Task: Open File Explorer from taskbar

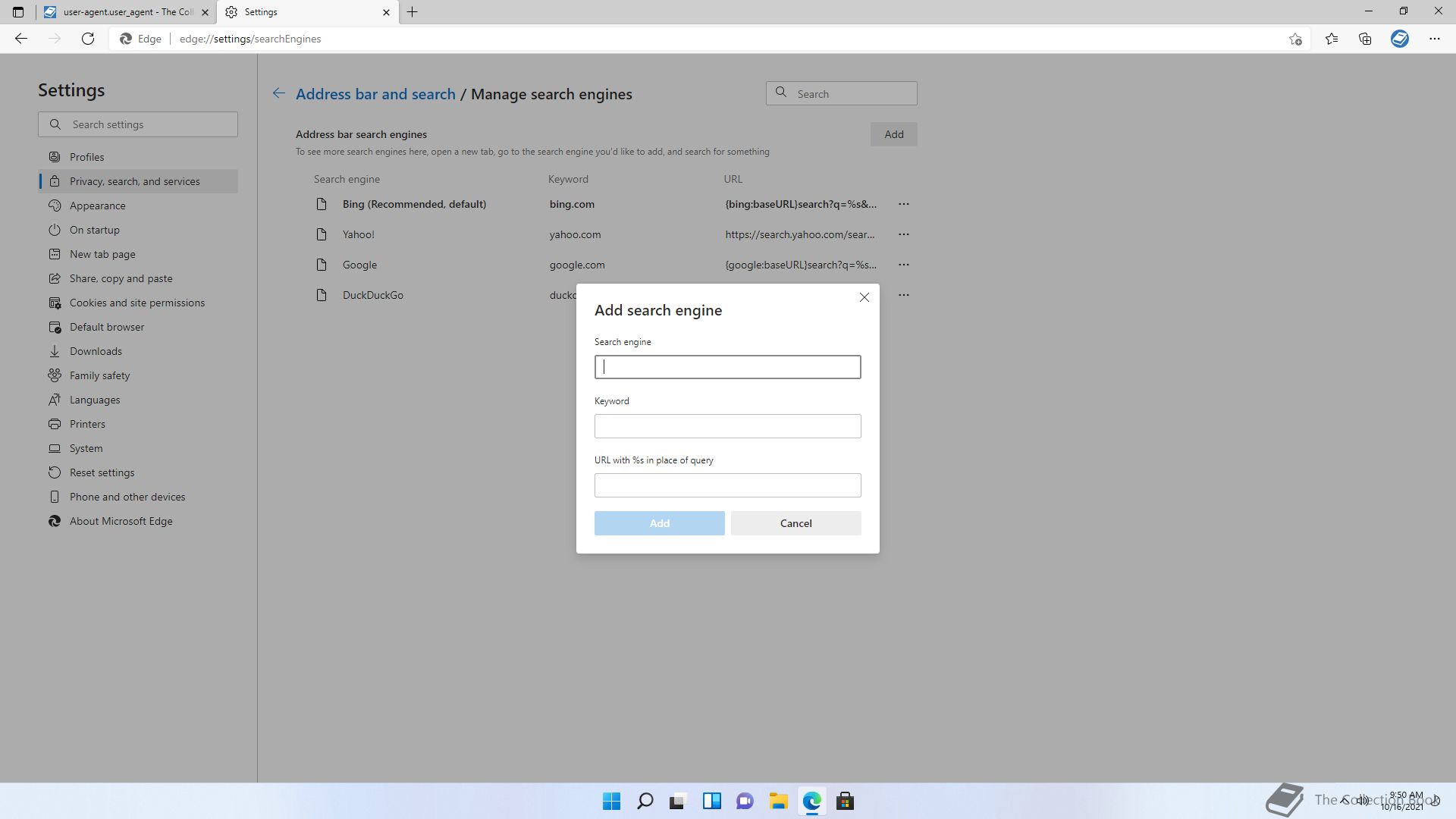Action: click(778, 801)
